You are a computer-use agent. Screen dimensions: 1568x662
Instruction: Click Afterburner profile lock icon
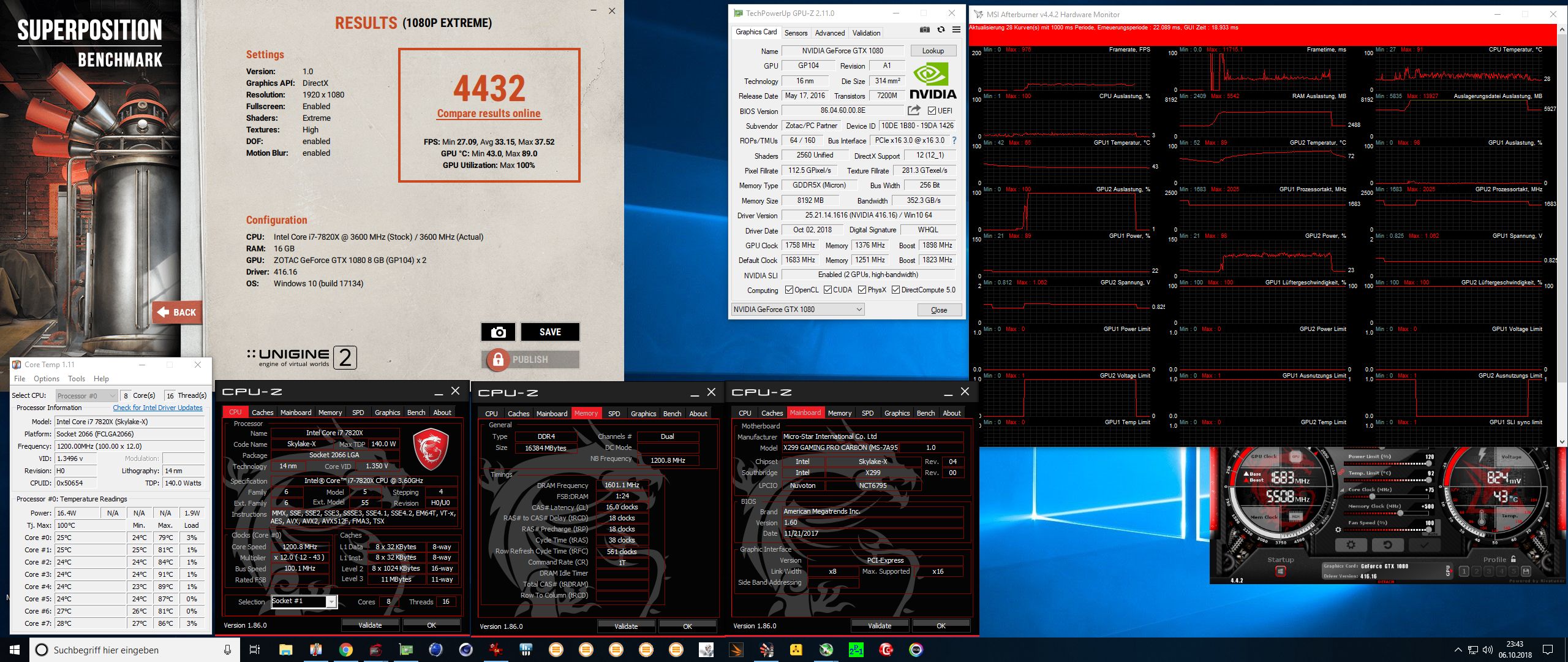click(x=1513, y=559)
